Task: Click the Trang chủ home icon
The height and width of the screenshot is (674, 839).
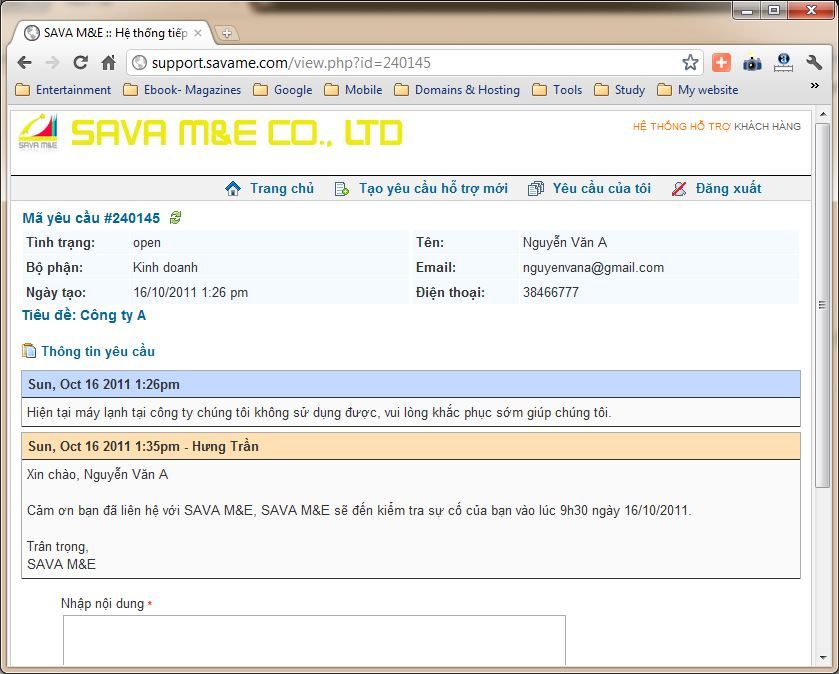Action: point(233,188)
